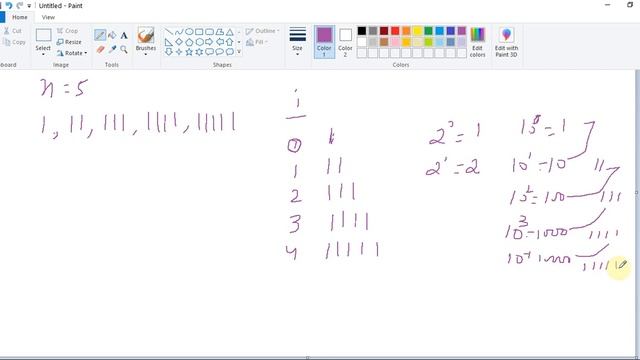640x360 pixels.
Task: Choose the Five-point star shape
Action: [x=189, y=52]
